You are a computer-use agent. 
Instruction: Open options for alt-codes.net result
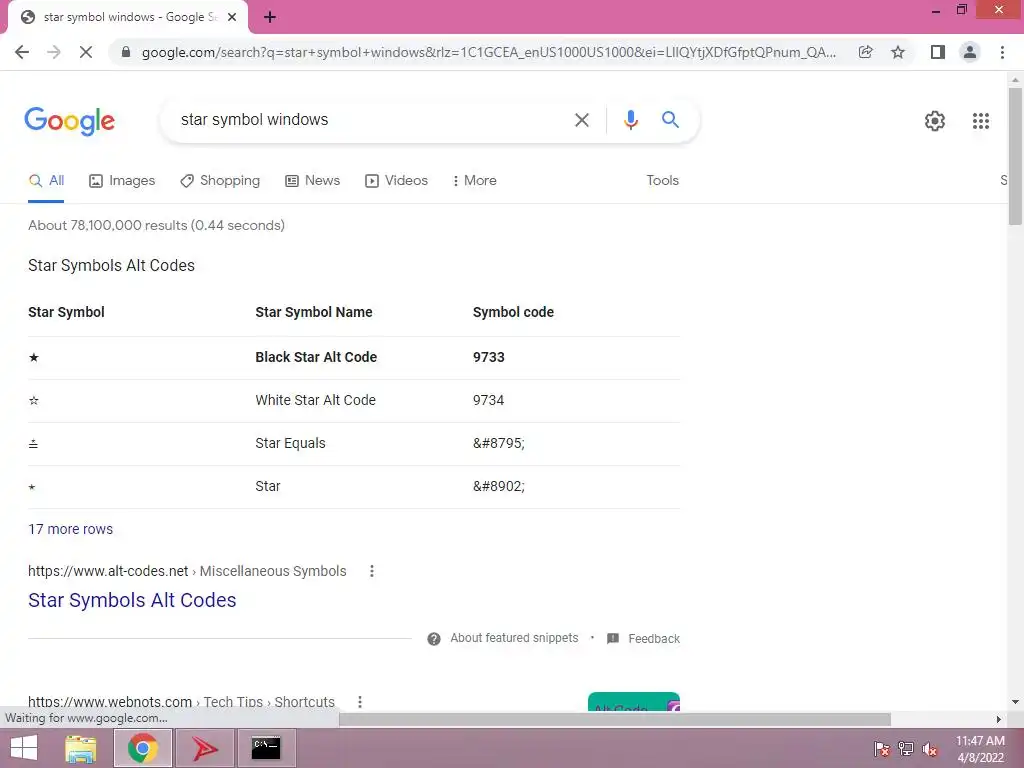point(372,571)
